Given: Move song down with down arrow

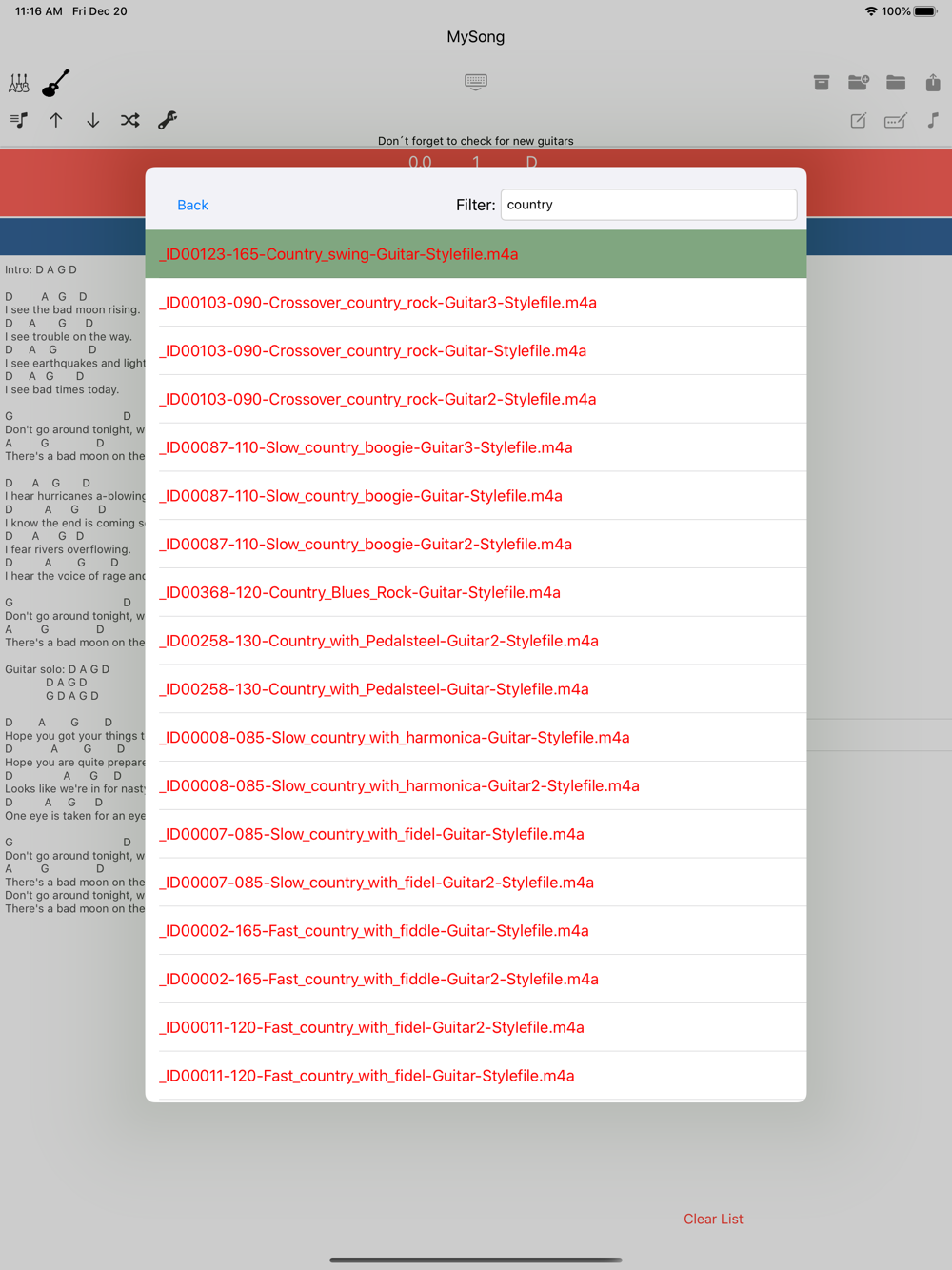Looking at the screenshot, I should [x=93, y=120].
